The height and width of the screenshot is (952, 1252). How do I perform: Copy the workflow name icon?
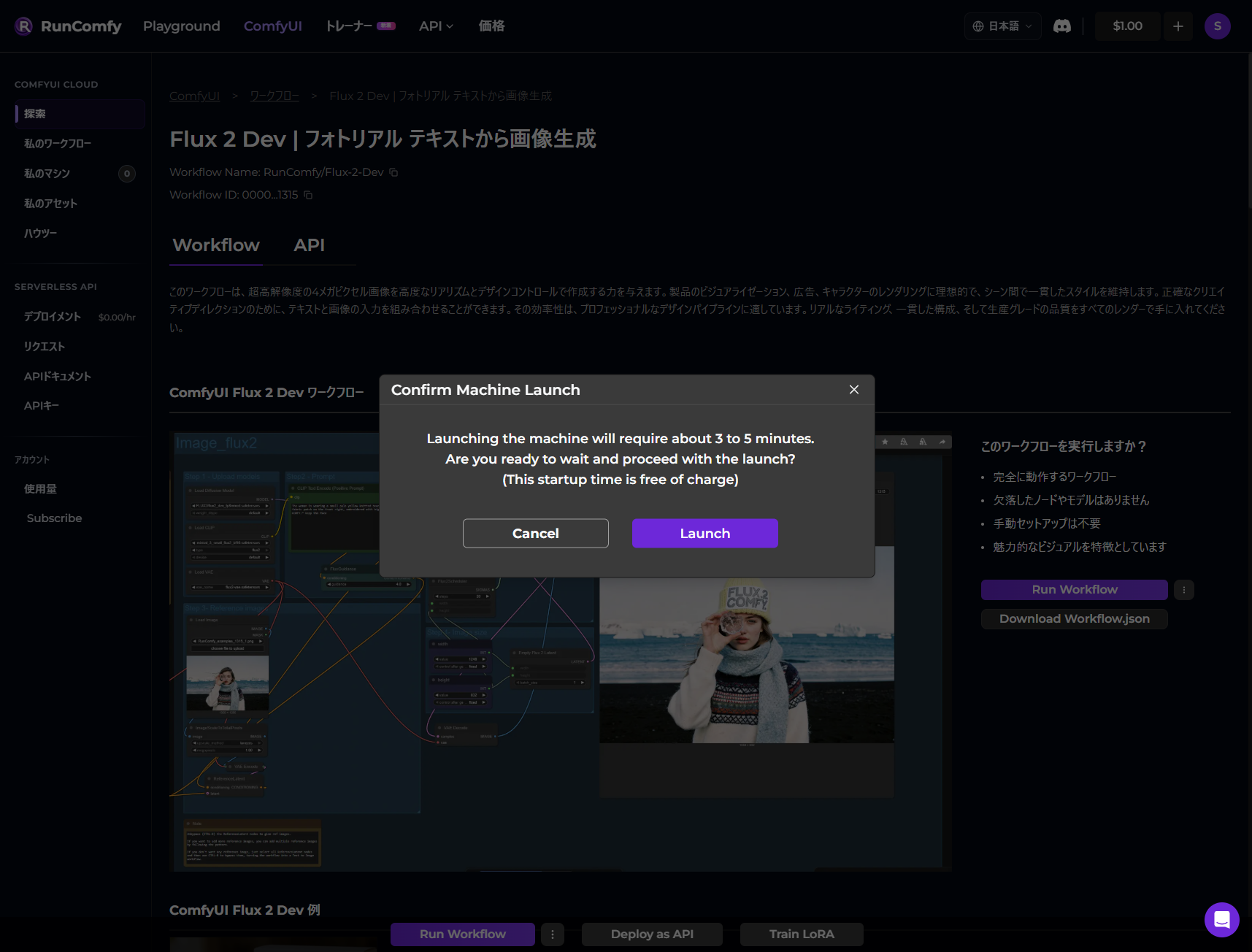point(393,172)
